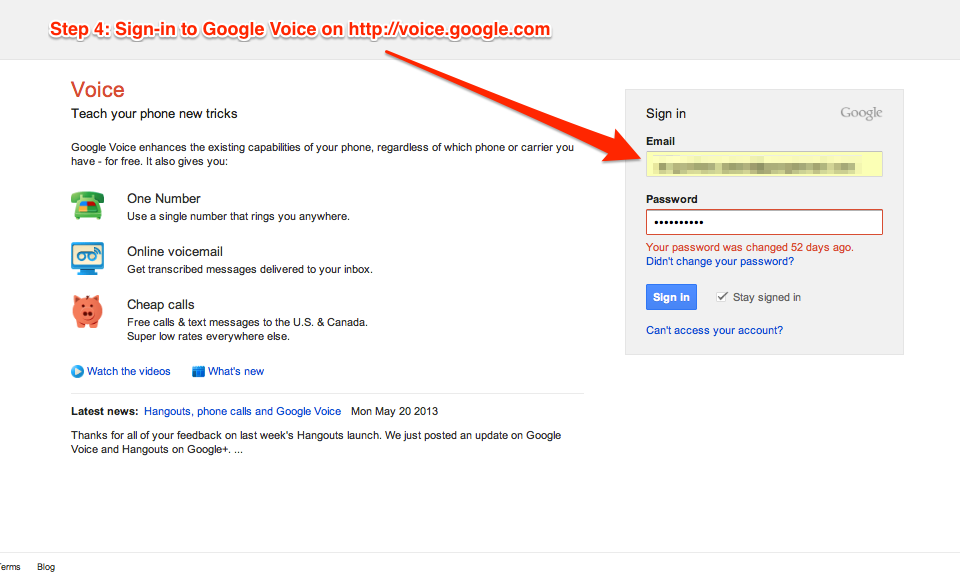Viewport: 960px width, 580px height.
Task: Open the Didn't change your password link
Action: [720, 262]
